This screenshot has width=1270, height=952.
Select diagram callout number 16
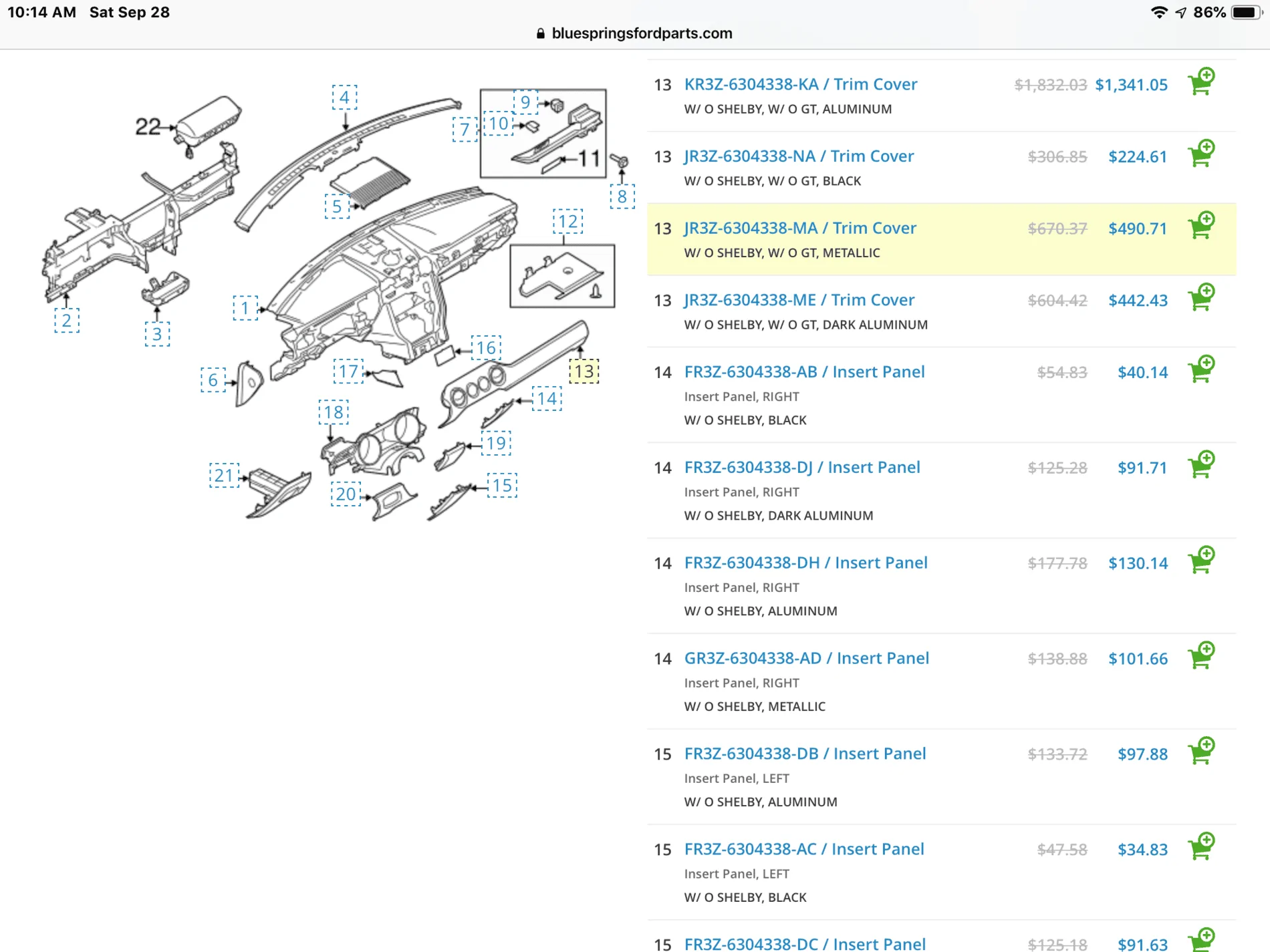[486, 348]
